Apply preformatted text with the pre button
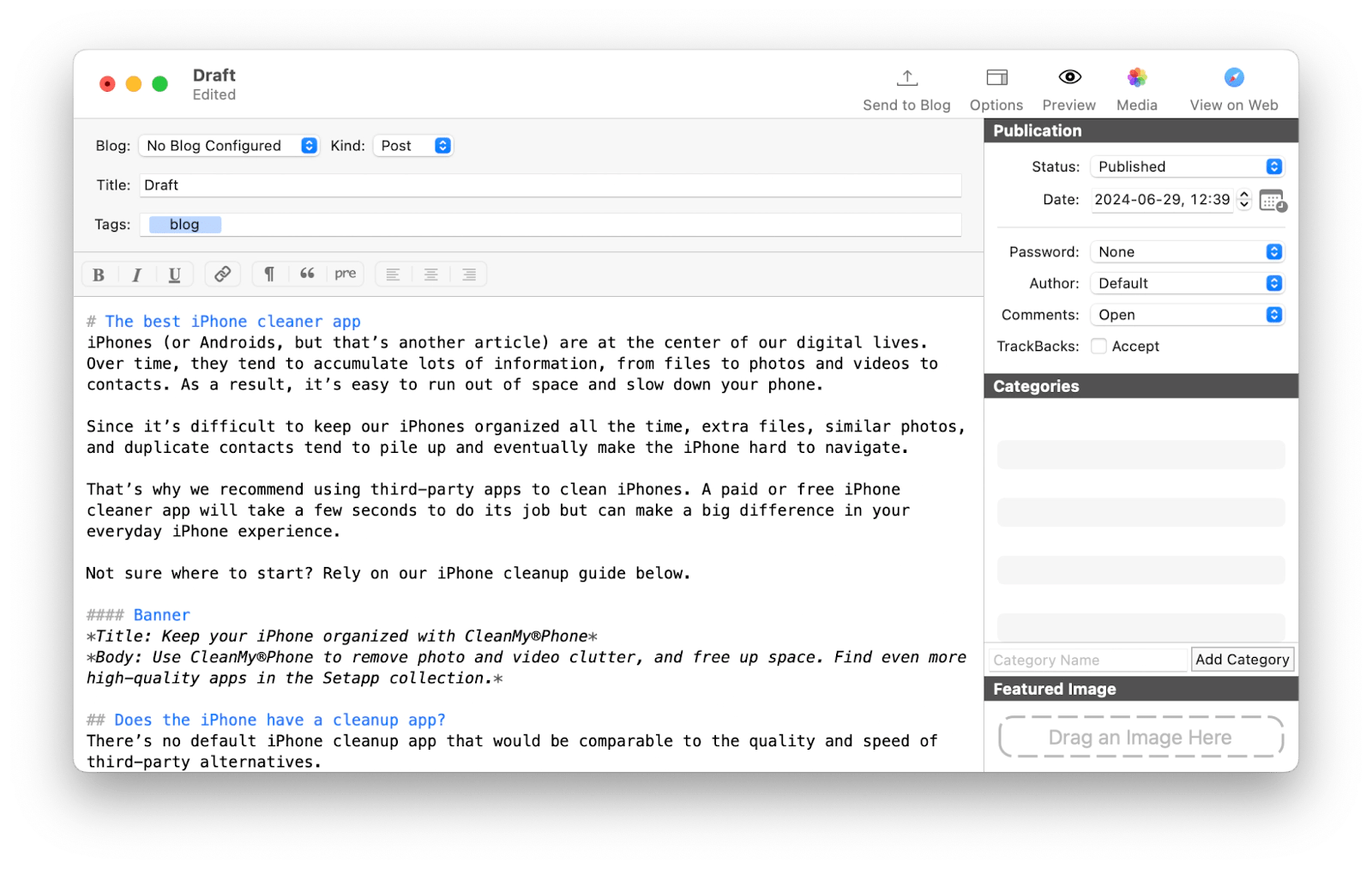 (345, 274)
